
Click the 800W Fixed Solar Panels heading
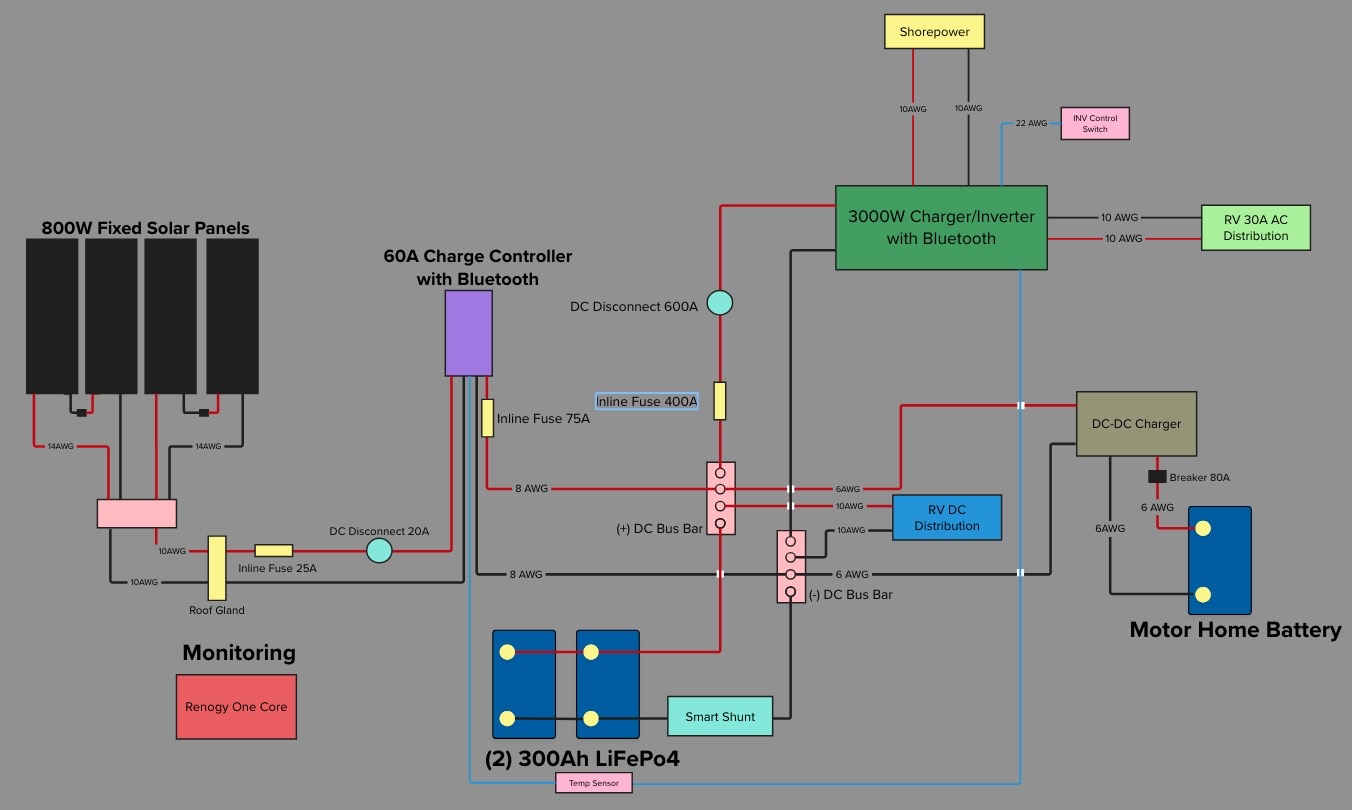pyautogui.click(x=146, y=227)
